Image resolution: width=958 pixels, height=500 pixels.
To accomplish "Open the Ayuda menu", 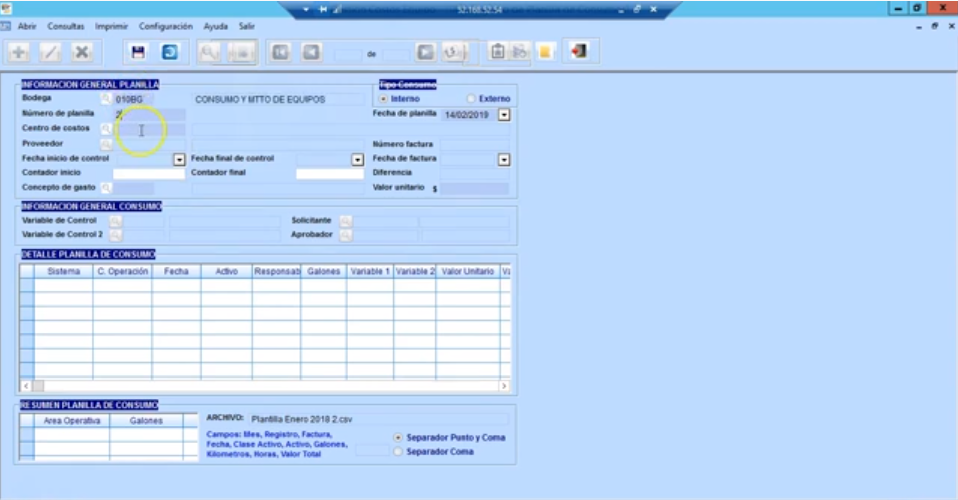I will click(x=216, y=26).
